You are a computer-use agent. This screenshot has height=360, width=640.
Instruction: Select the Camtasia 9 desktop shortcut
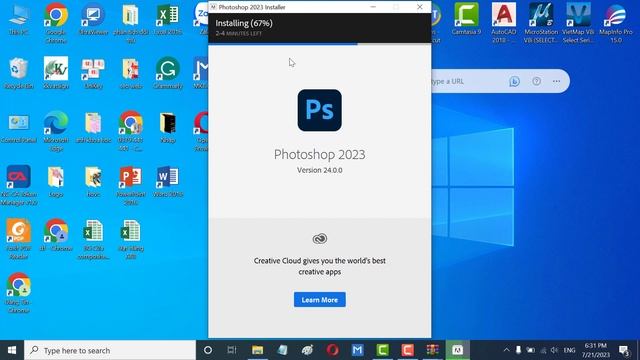coord(466,20)
